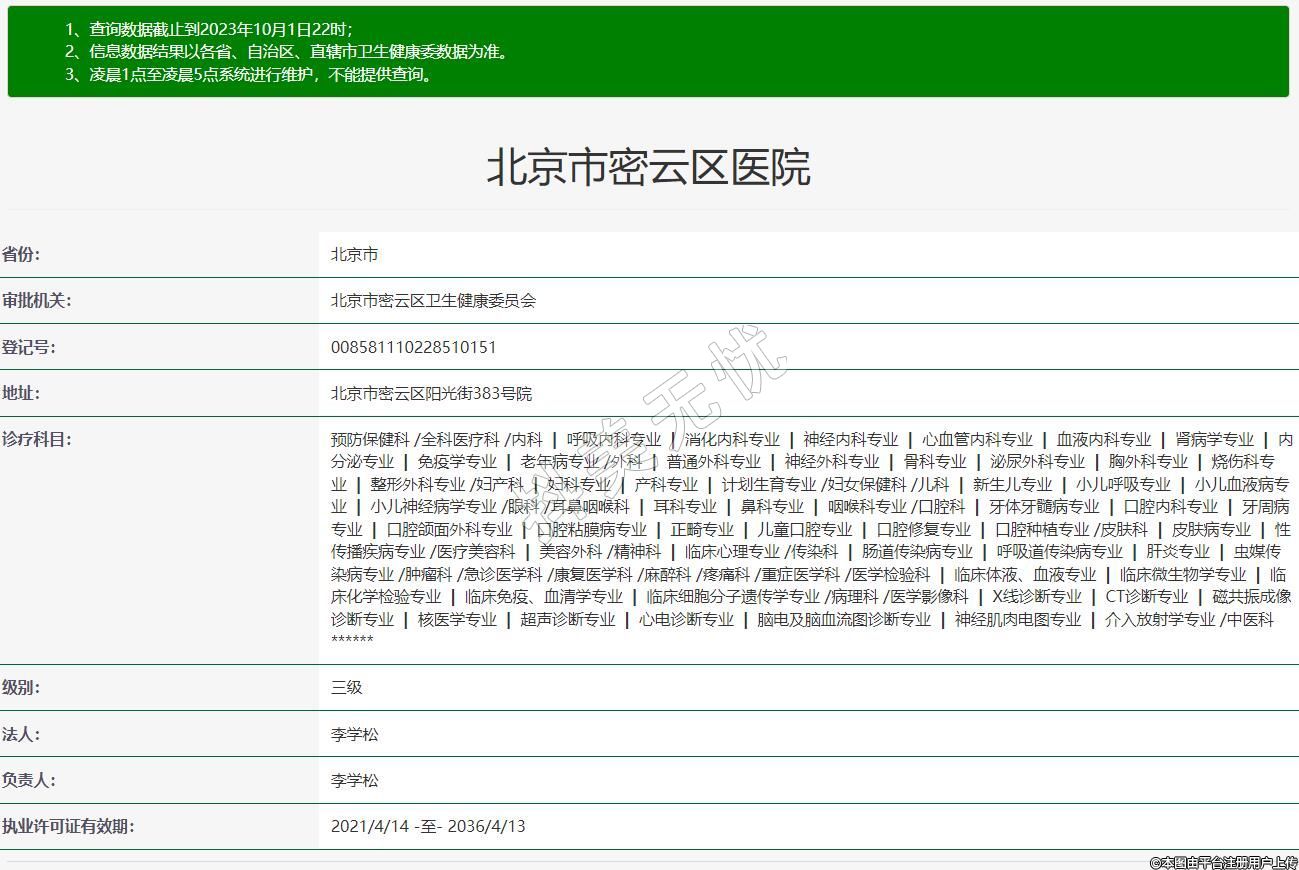The image size is (1299, 870).
Task: Select the text 北京市密云区卫生健康委员会
Action: pyautogui.click(x=433, y=301)
